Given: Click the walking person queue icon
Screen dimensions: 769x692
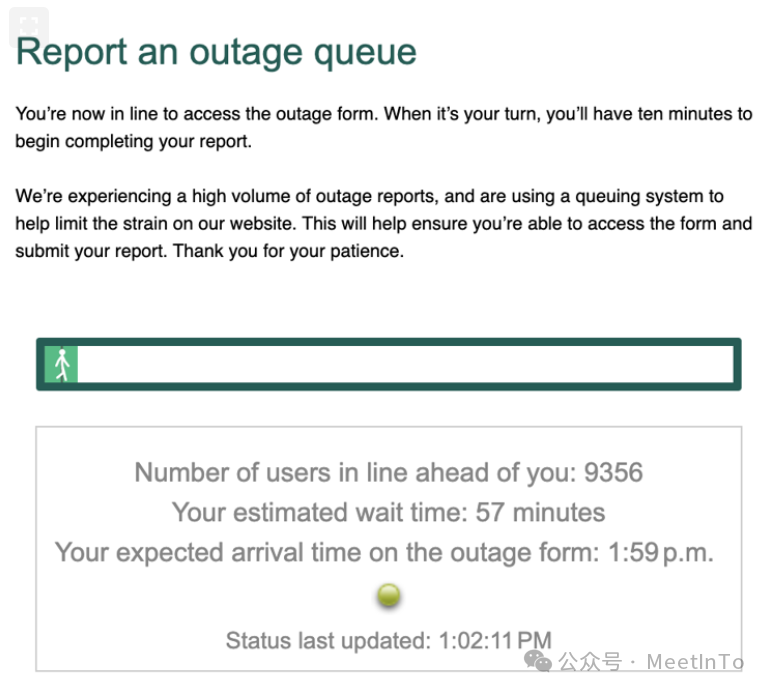Looking at the screenshot, I should 62,365.
